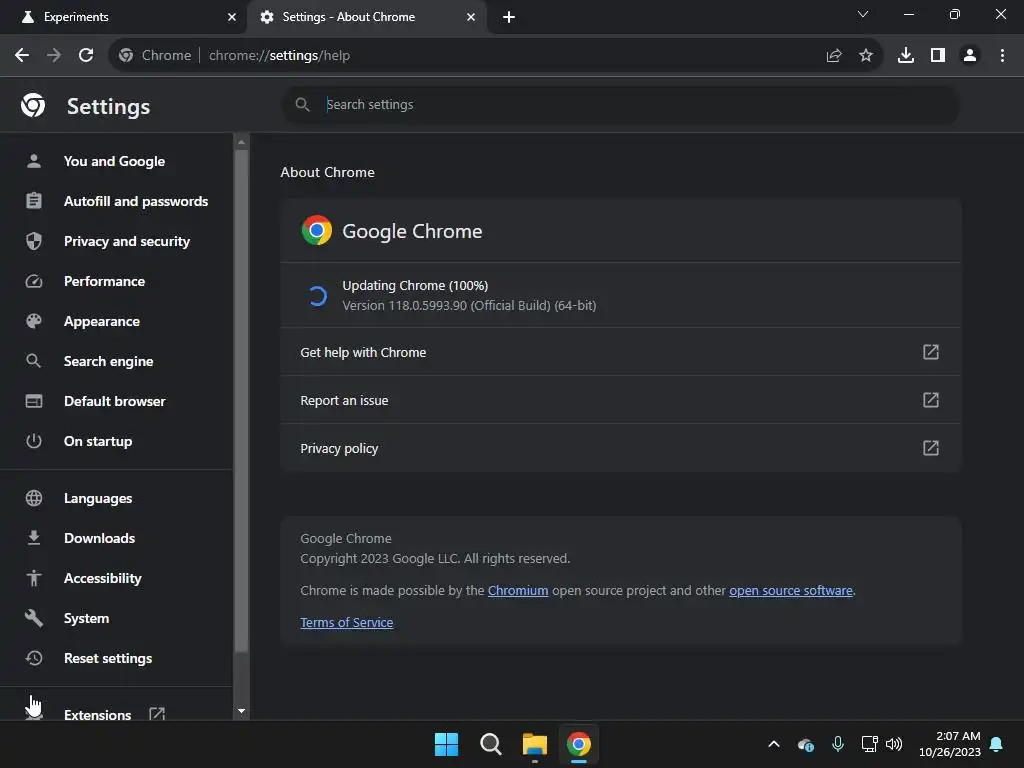Click the Chrome taskbar icon
This screenshot has width=1024, height=768.
(x=579, y=744)
